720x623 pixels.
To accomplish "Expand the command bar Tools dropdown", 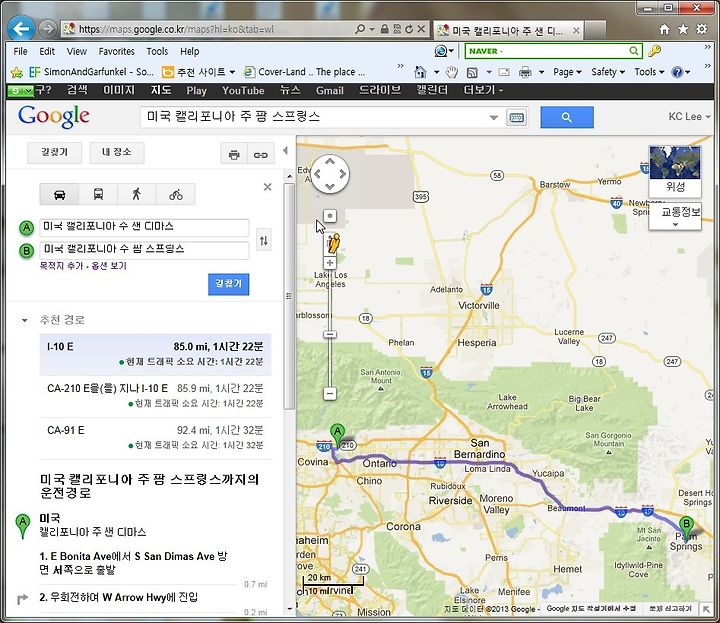I will (649, 72).
